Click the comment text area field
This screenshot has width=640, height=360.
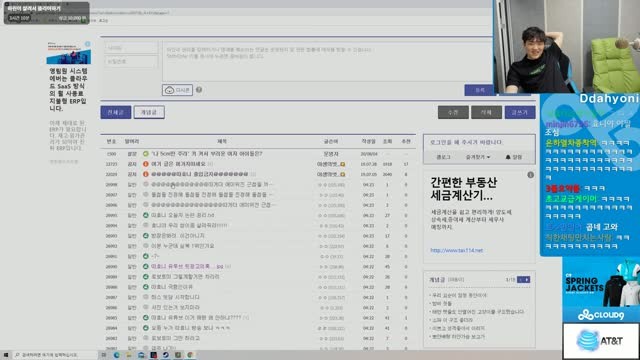point(327,61)
